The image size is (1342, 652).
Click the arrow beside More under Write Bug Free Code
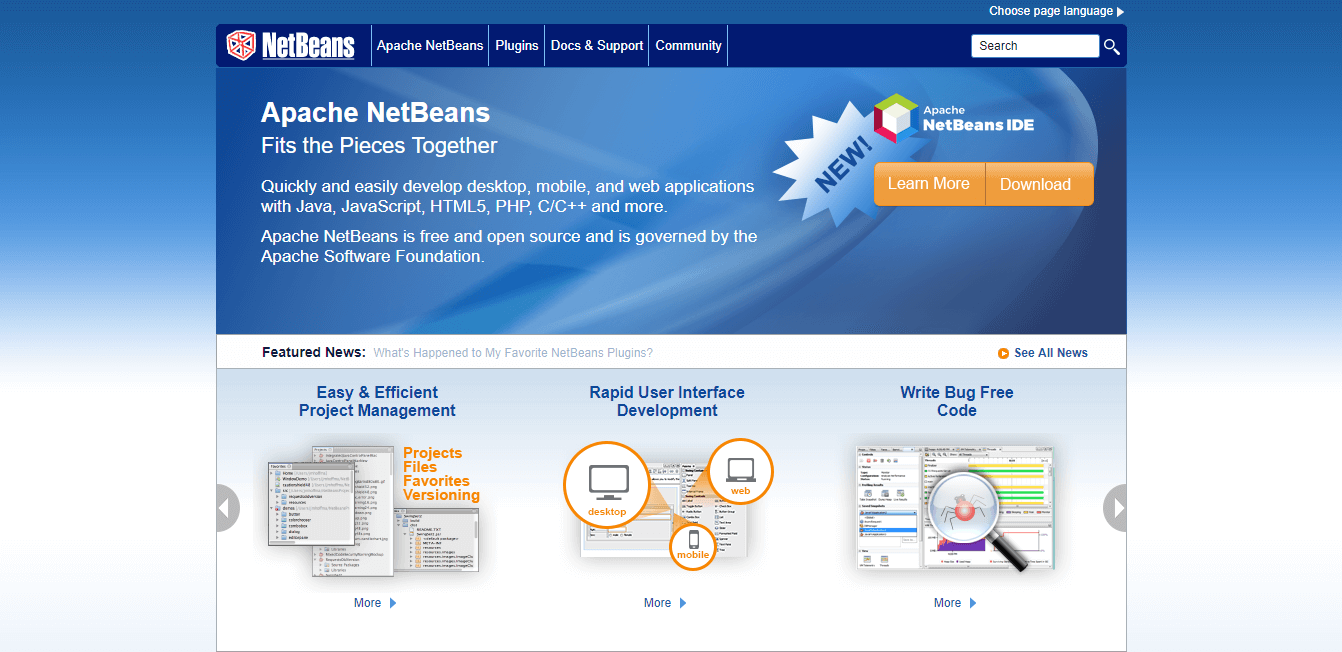tap(973, 603)
